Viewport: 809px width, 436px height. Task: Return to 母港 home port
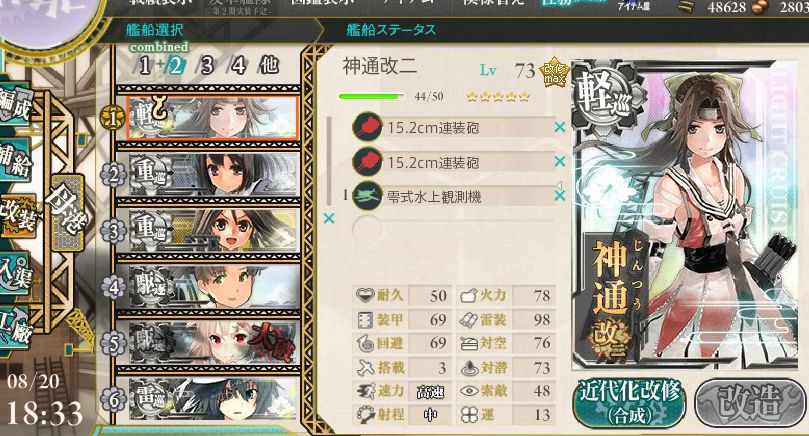[67, 212]
